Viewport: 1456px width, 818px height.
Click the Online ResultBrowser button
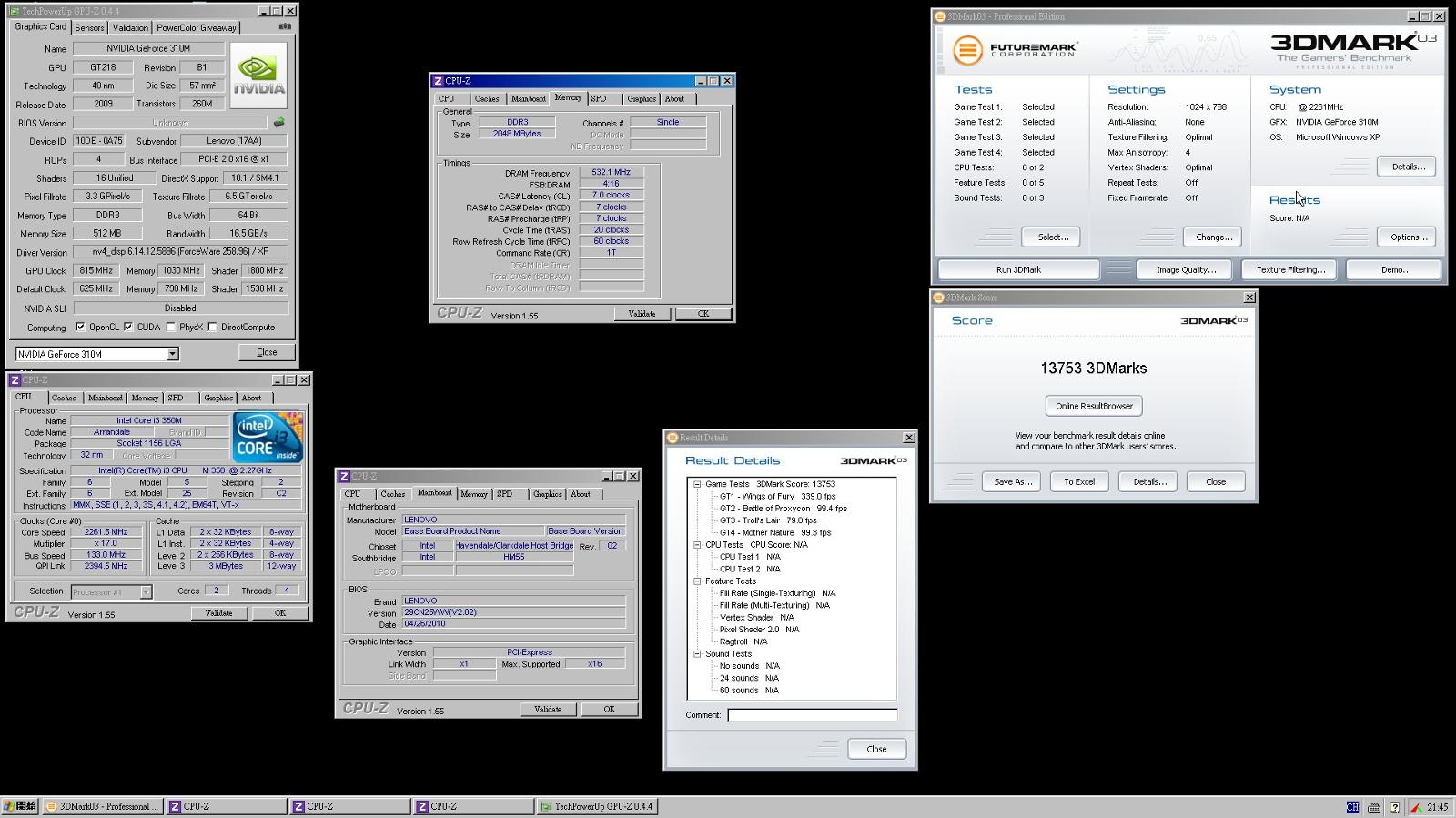coord(1094,406)
